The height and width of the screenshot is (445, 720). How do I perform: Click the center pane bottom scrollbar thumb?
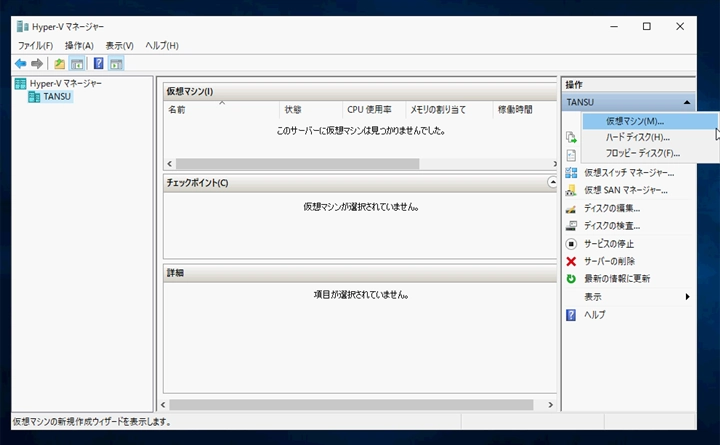[351, 405]
